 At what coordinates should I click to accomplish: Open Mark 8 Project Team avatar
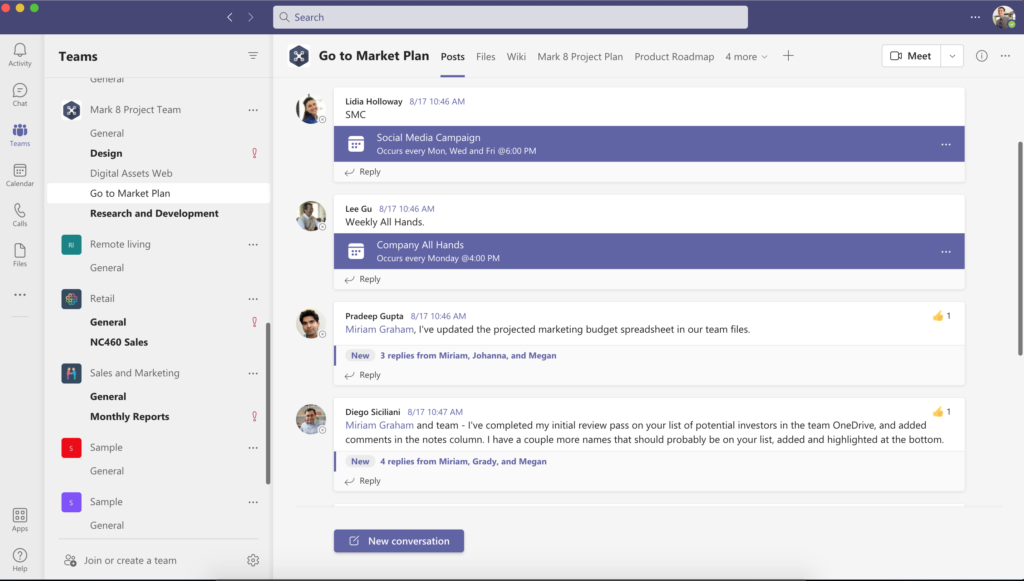point(71,110)
